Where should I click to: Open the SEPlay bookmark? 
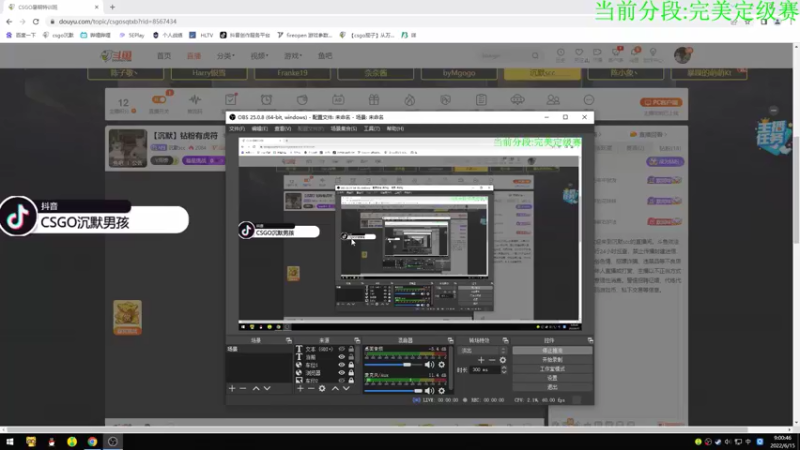[132, 35]
